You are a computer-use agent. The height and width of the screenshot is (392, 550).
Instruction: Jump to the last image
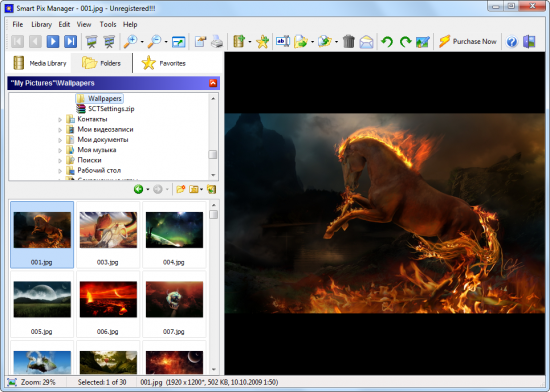click(71, 41)
